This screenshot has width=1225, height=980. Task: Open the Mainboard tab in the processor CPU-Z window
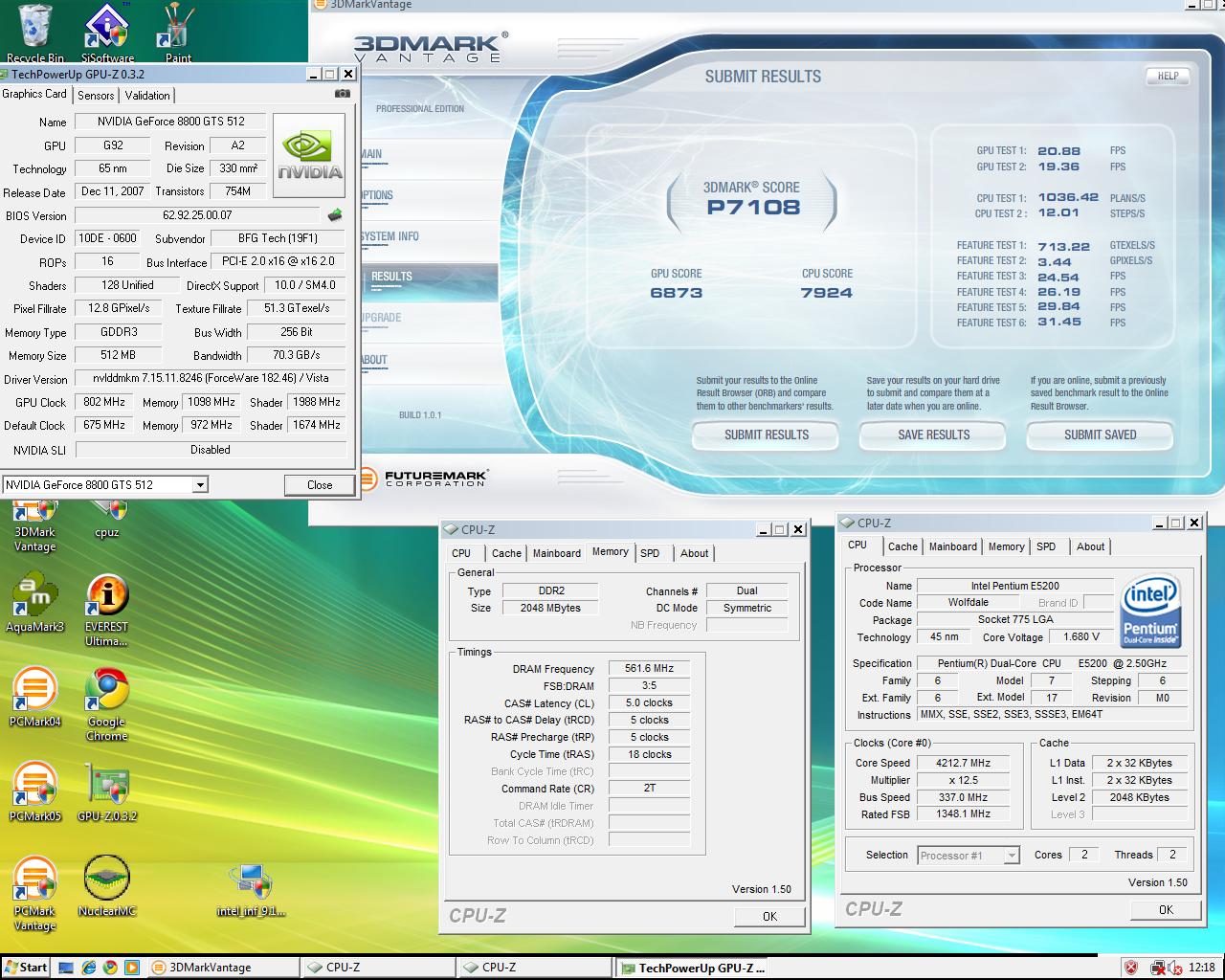953,546
